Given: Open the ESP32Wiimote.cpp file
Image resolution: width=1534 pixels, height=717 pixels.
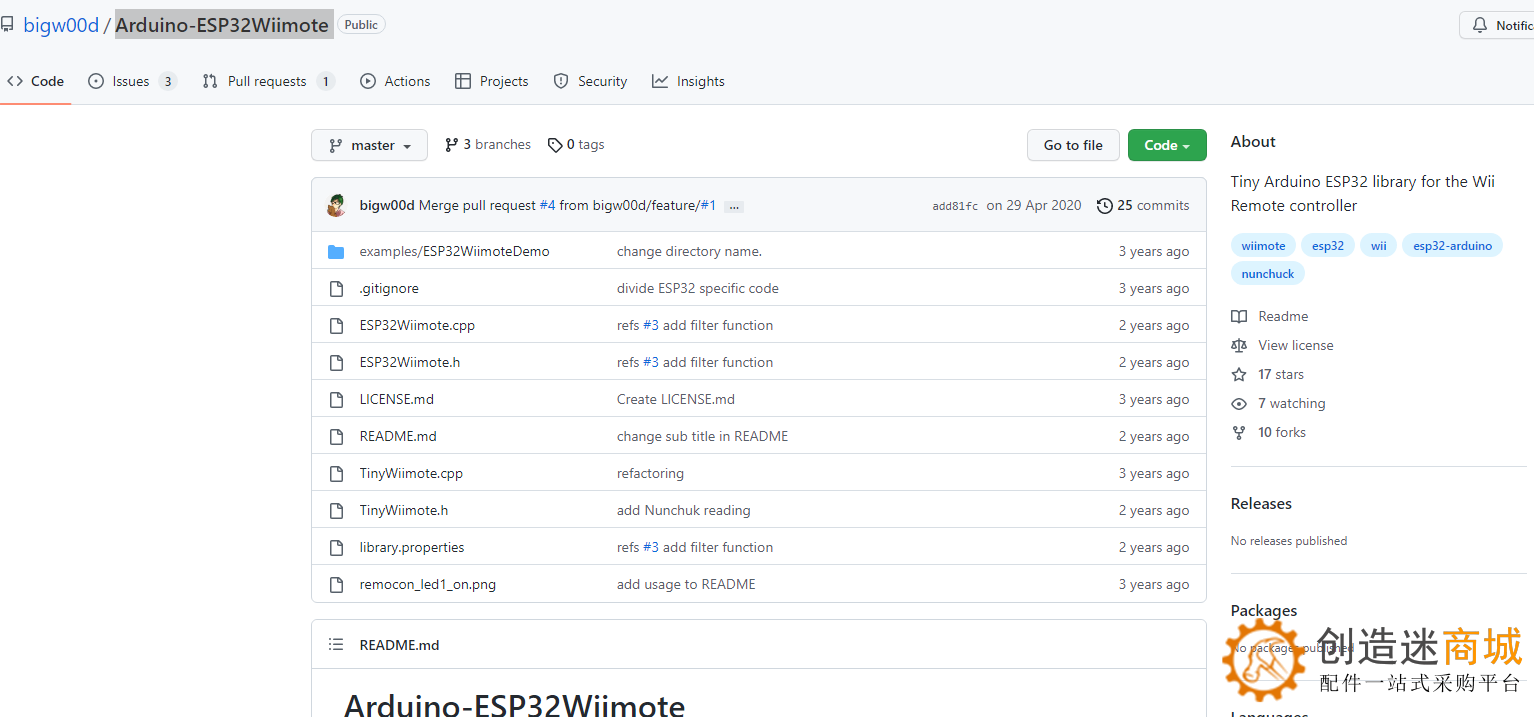Looking at the screenshot, I should 417,326.
